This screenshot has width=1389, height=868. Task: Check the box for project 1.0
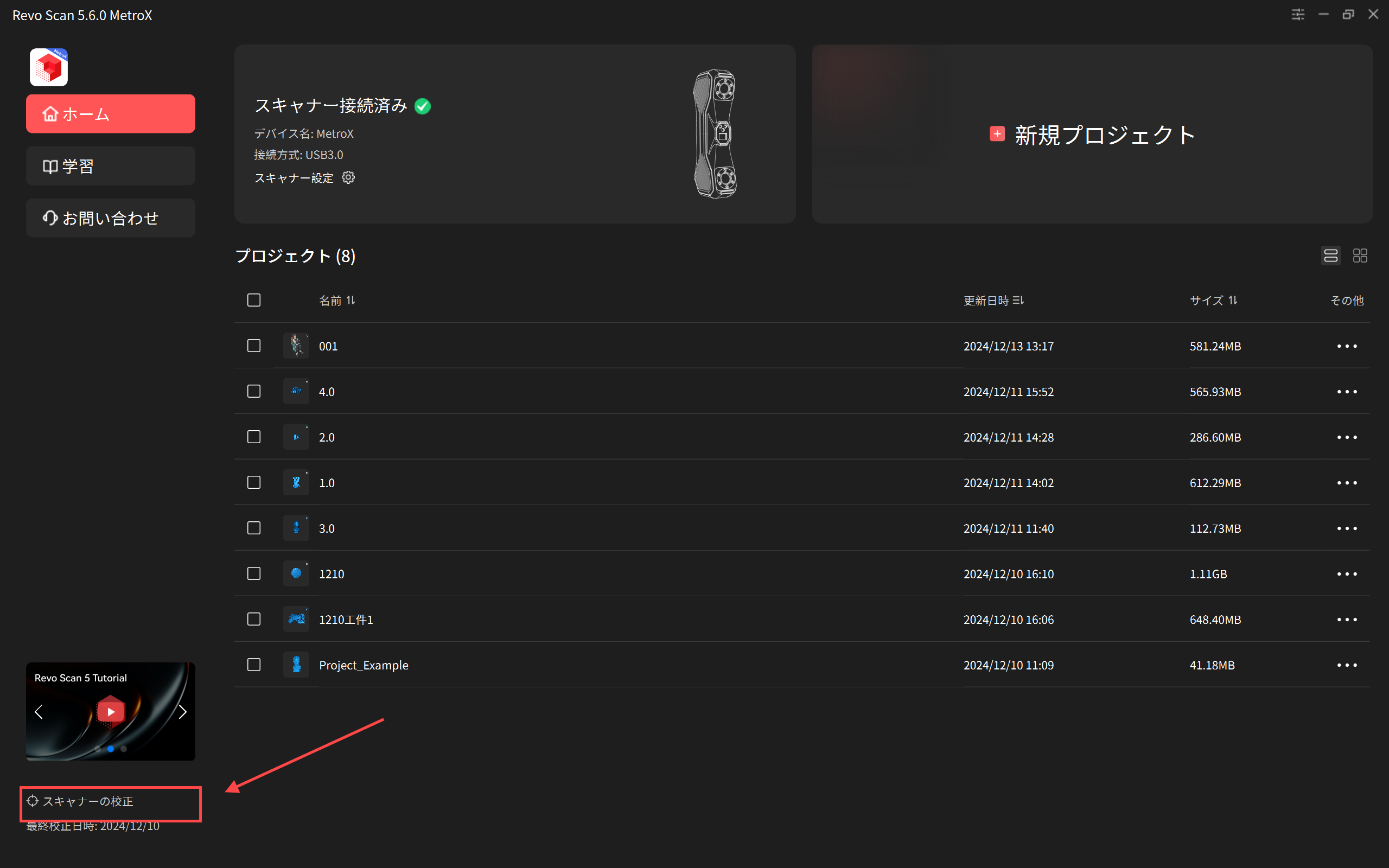pyautogui.click(x=254, y=482)
